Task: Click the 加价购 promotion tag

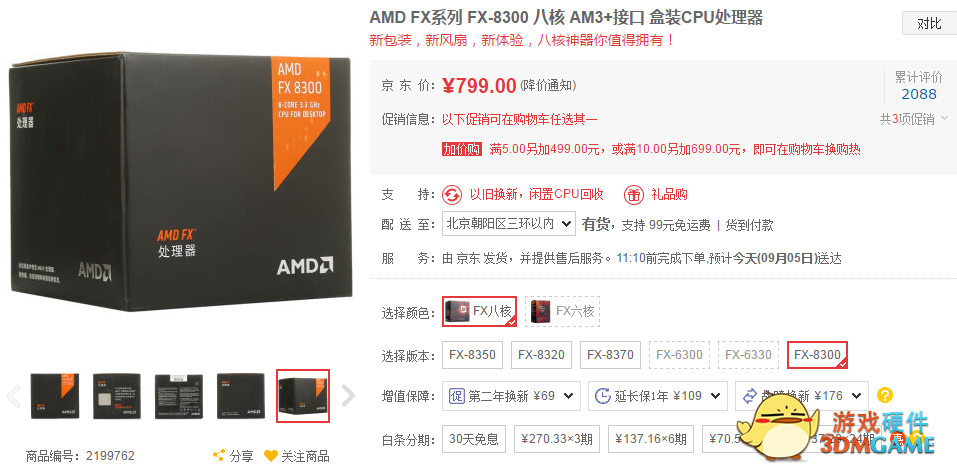Action: tap(462, 149)
